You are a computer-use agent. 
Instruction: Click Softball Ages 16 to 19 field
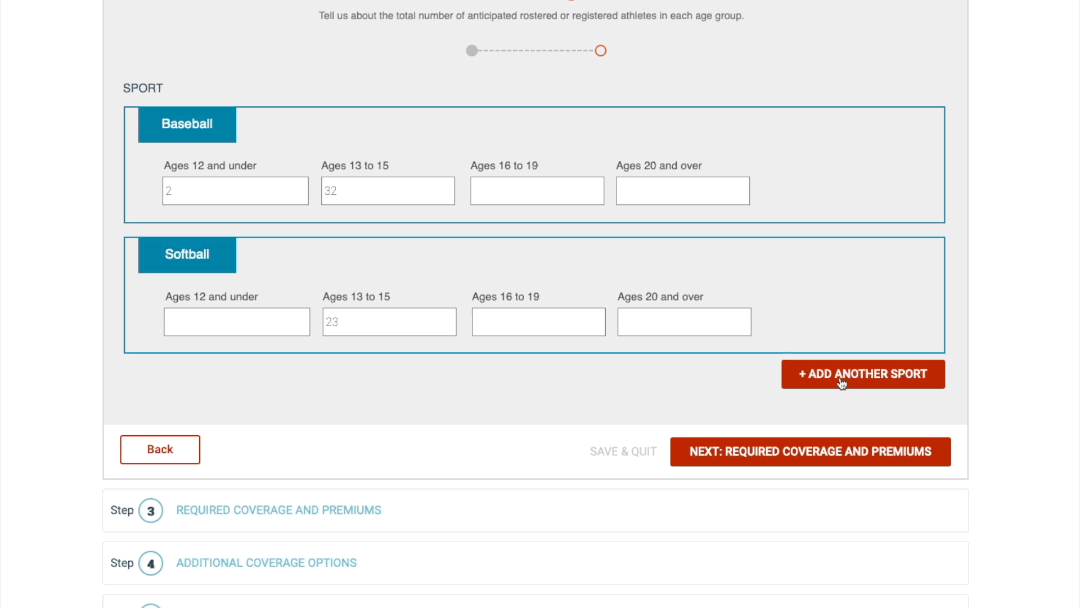click(x=539, y=322)
